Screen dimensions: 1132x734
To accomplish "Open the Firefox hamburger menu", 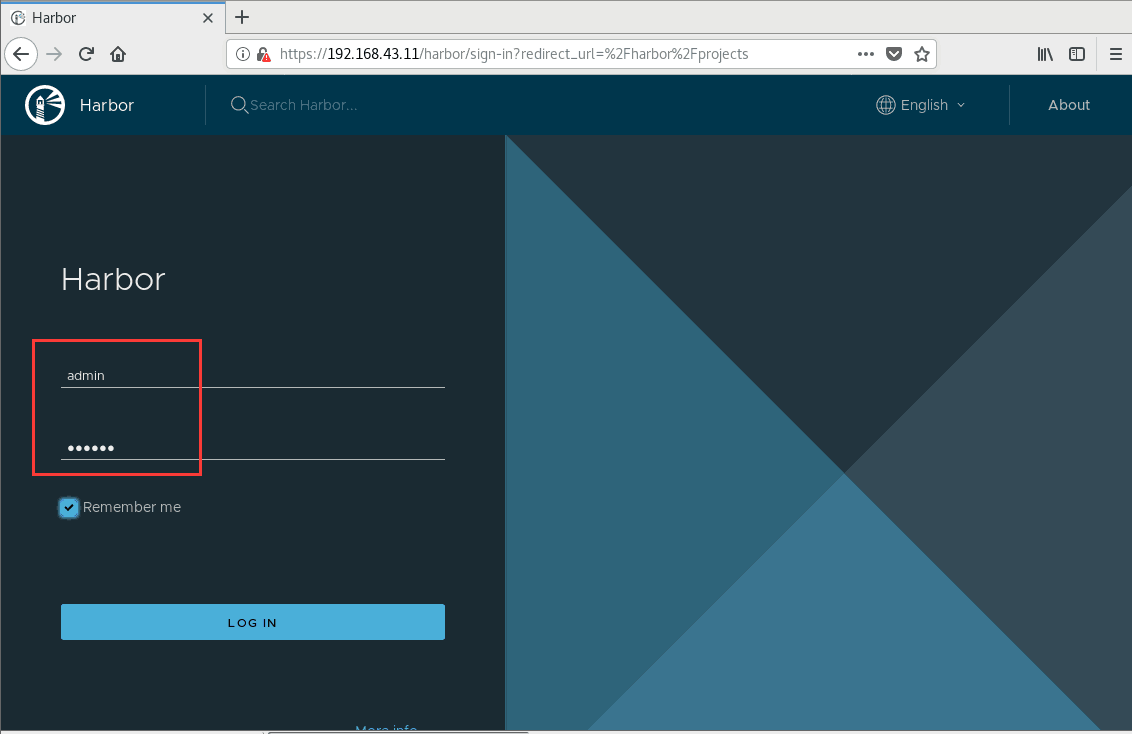I will [1115, 54].
